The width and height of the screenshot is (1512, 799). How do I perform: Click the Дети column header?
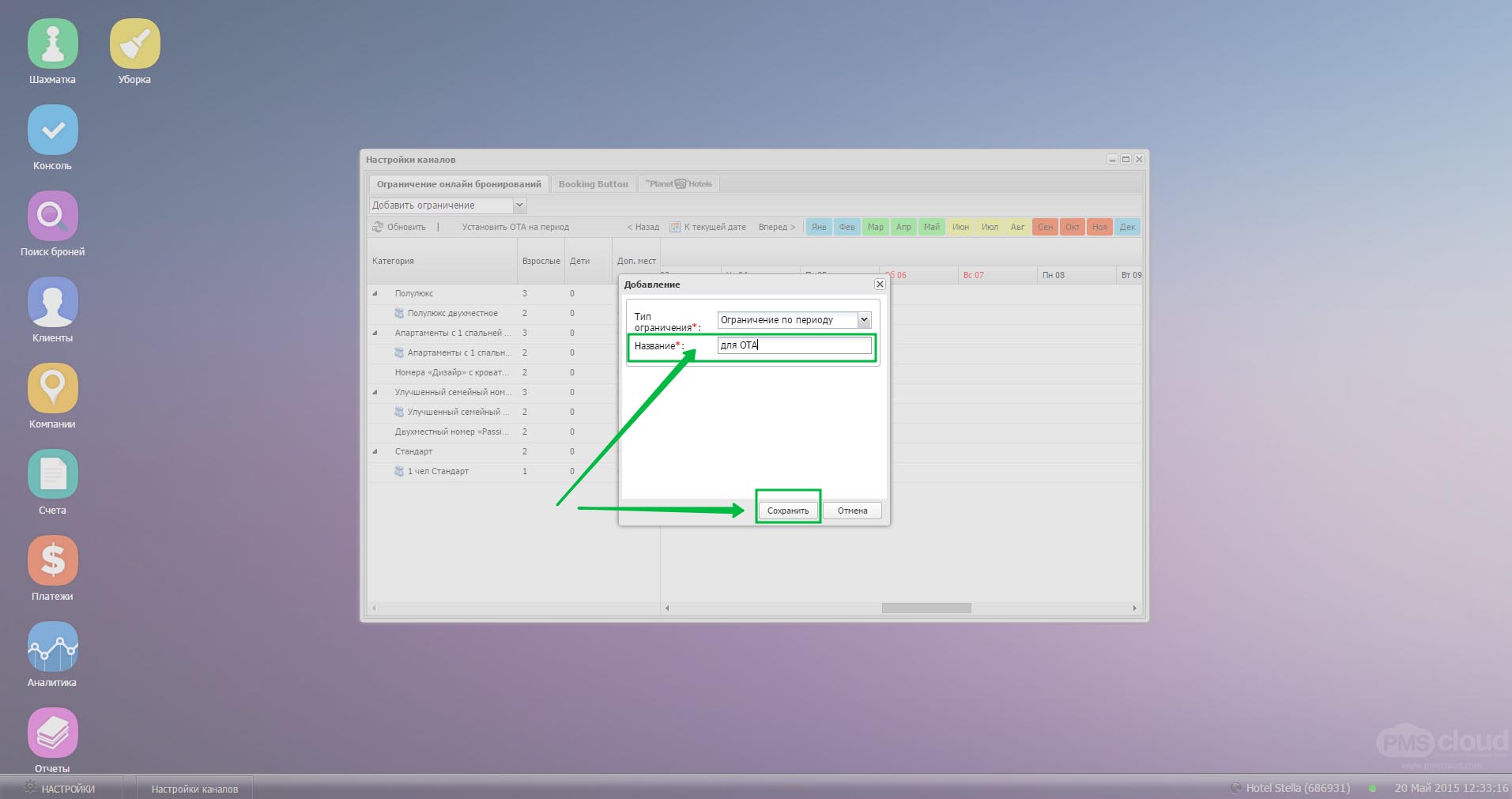click(x=588, y=261)
